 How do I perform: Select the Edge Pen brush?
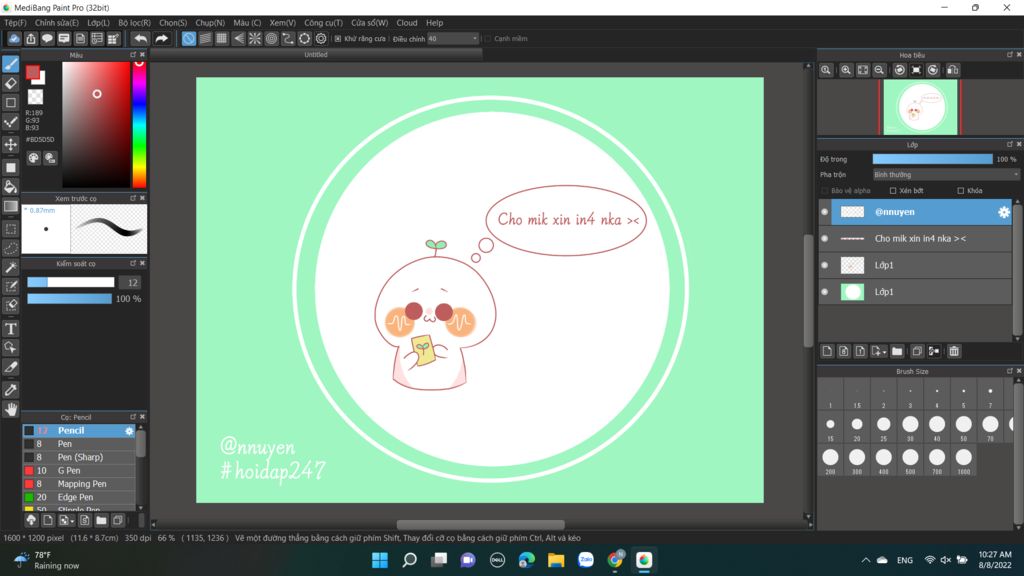(79, 498)
